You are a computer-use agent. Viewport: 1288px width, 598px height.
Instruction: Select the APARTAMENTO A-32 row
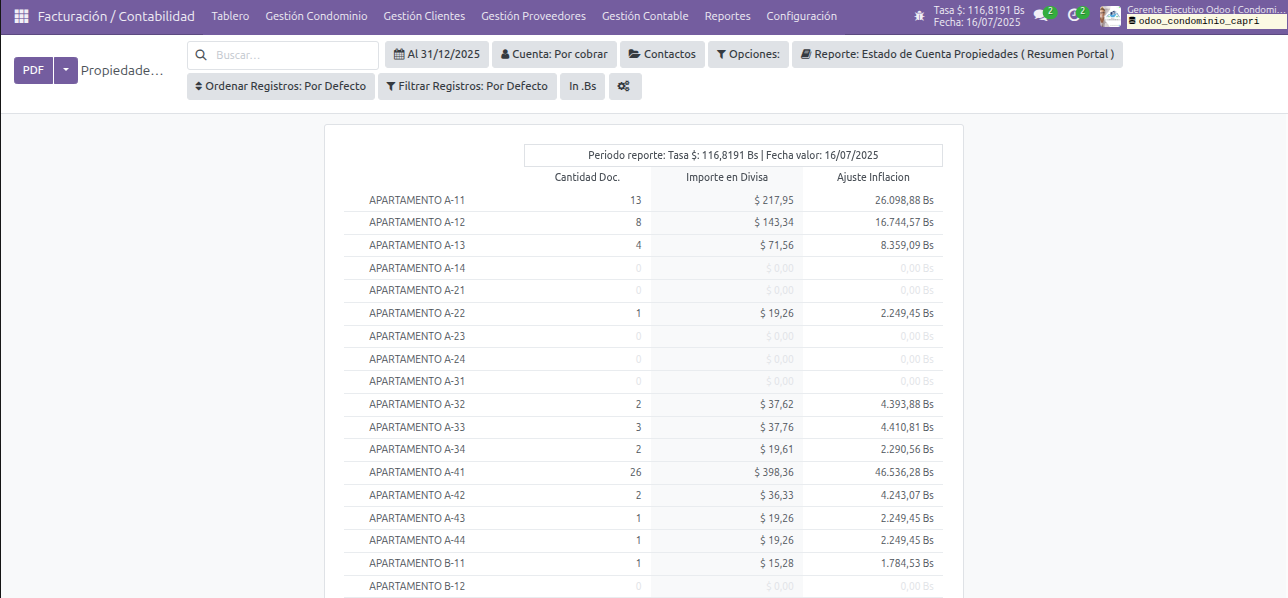(643, 404)
